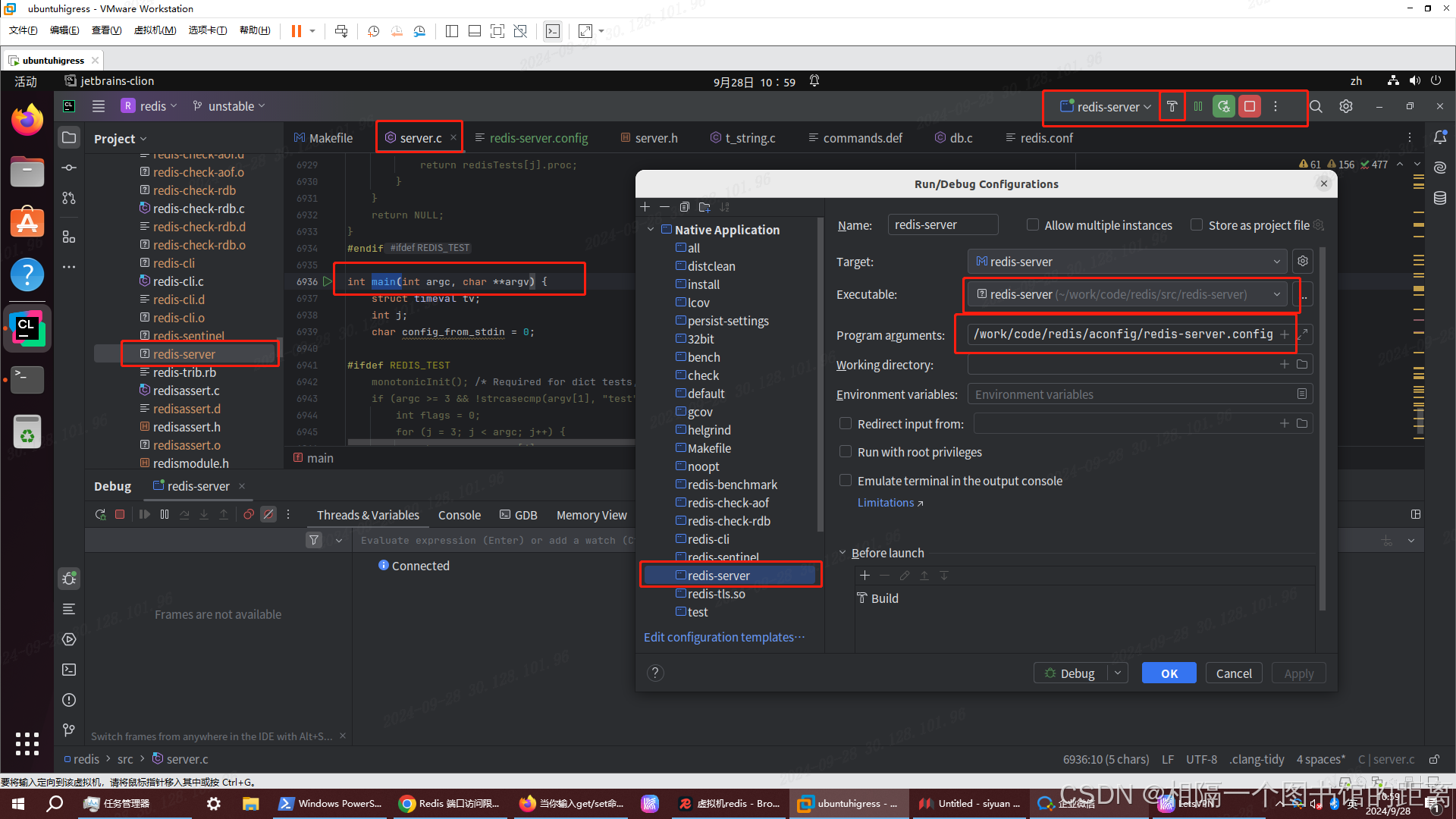Enable Allow multiple instances checkbox
This screenshot has height=819, width=1456.
(x=1033, y=225)
